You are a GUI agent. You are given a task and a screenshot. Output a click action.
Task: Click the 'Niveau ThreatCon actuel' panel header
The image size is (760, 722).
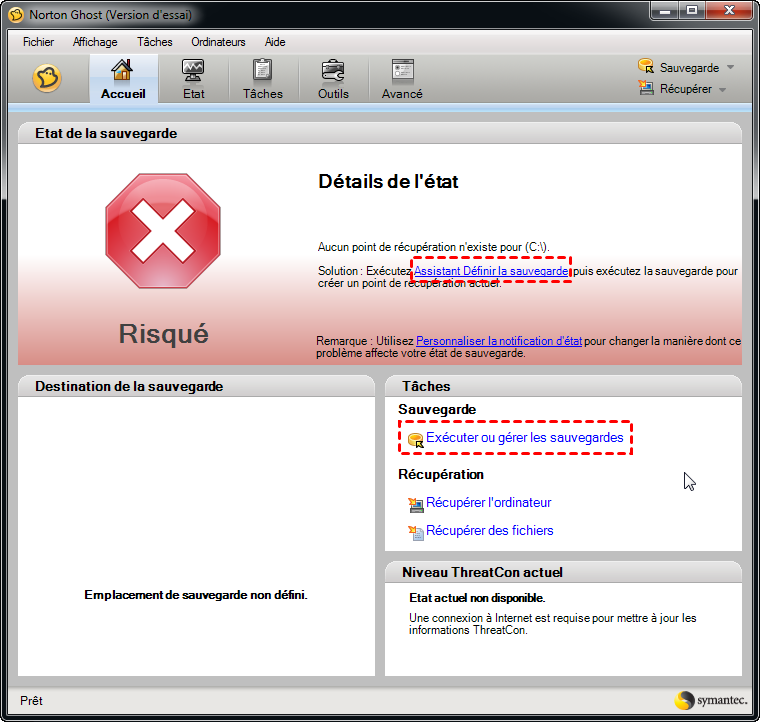pos(563,572)
